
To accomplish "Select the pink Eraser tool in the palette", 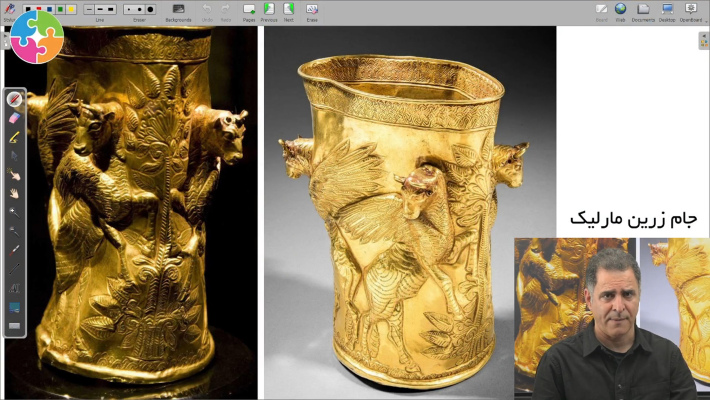I will (14, 118).
